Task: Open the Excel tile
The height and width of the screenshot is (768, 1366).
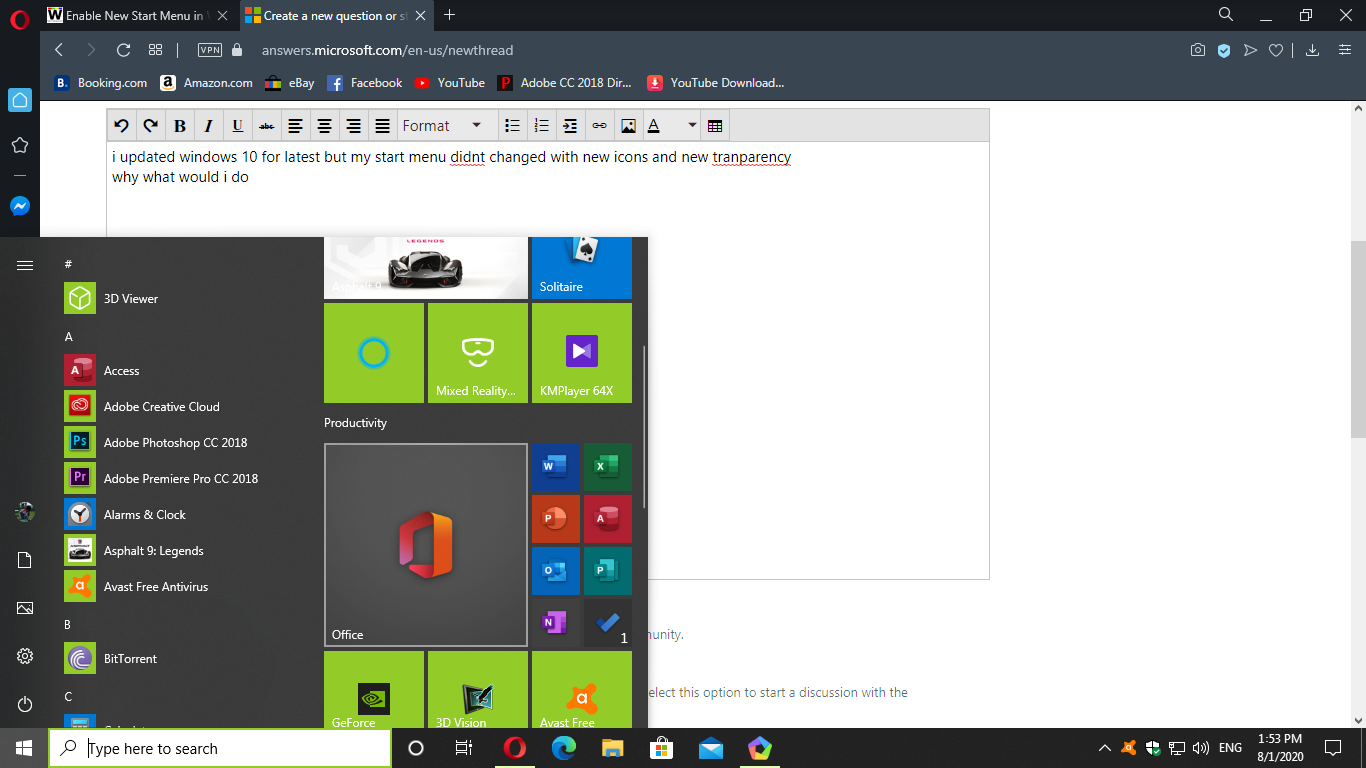Action: pos(607,467)
